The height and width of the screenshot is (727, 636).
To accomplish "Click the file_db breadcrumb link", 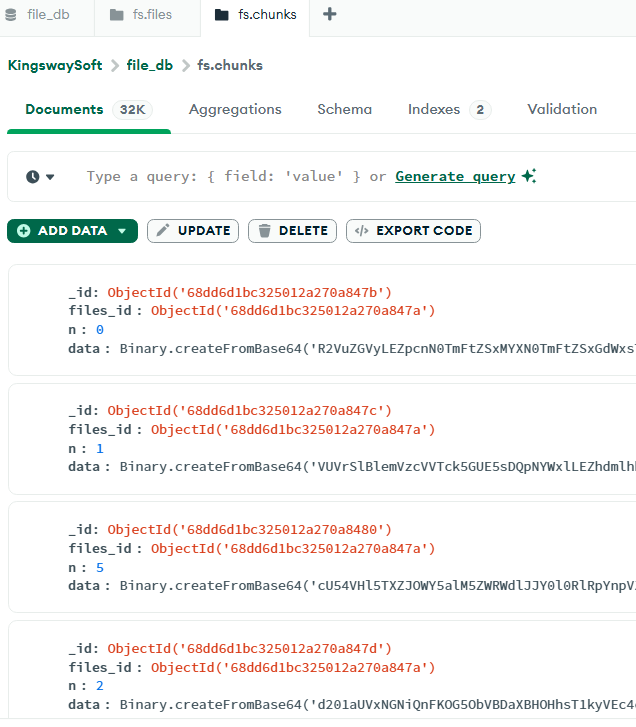I will coord(149,65).
